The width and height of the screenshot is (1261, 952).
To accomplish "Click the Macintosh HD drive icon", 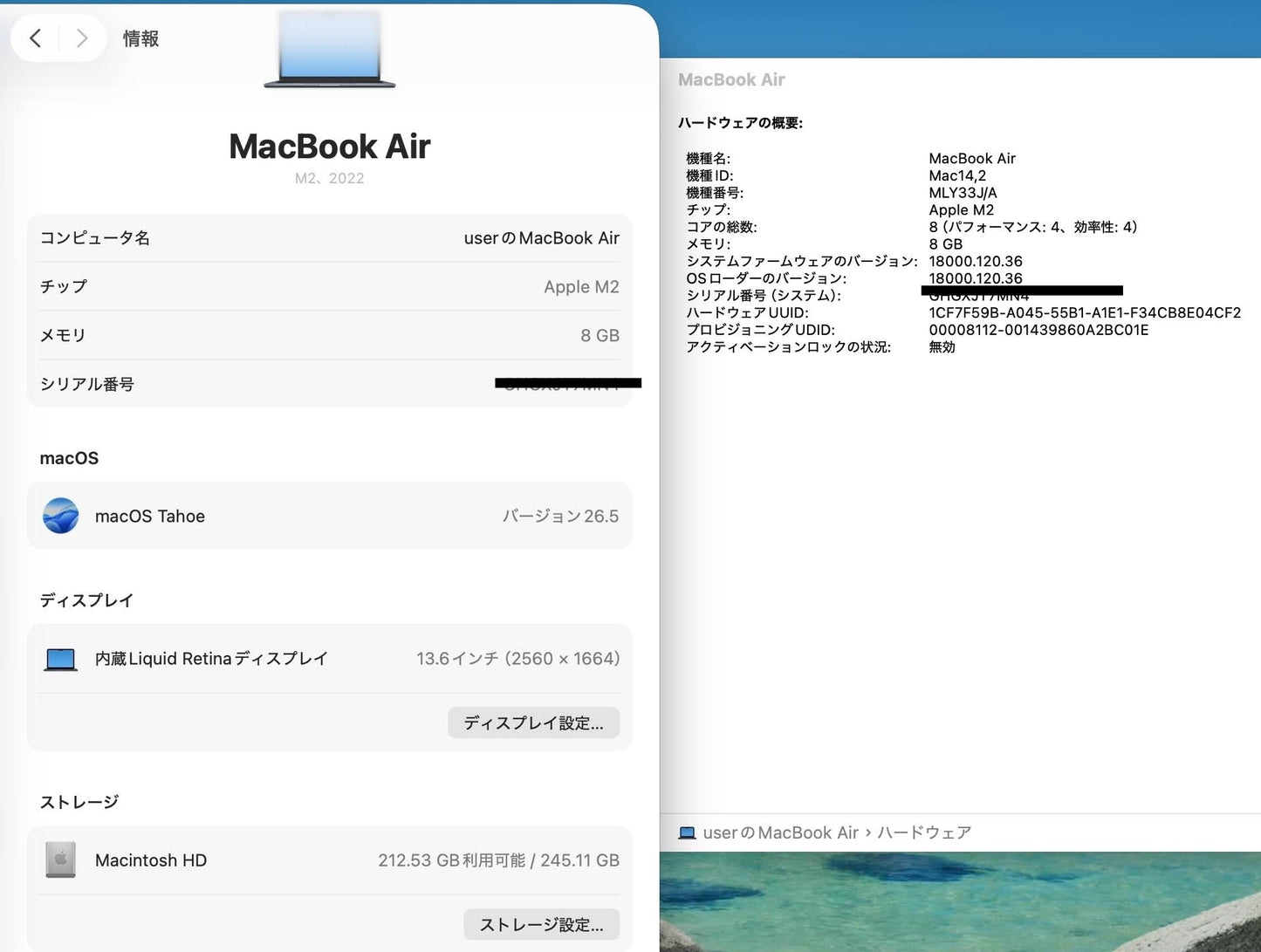I will (61, 860).
